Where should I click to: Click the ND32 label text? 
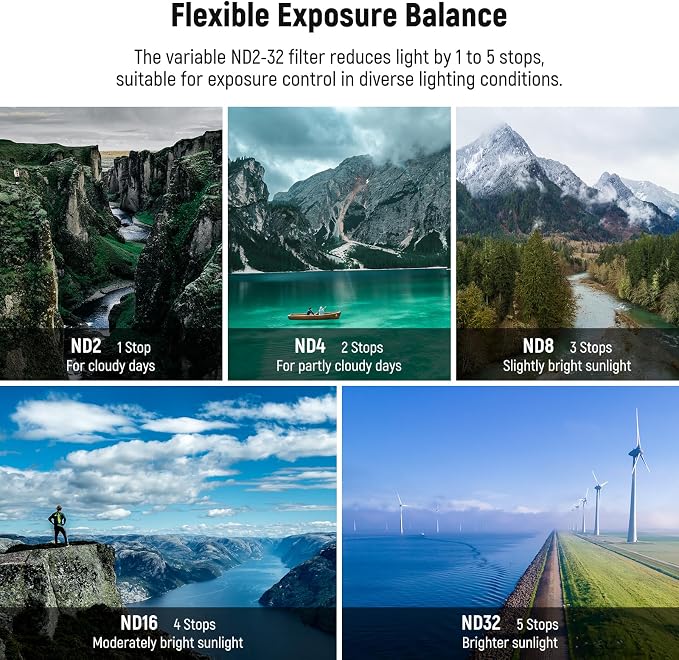(481, 623)
